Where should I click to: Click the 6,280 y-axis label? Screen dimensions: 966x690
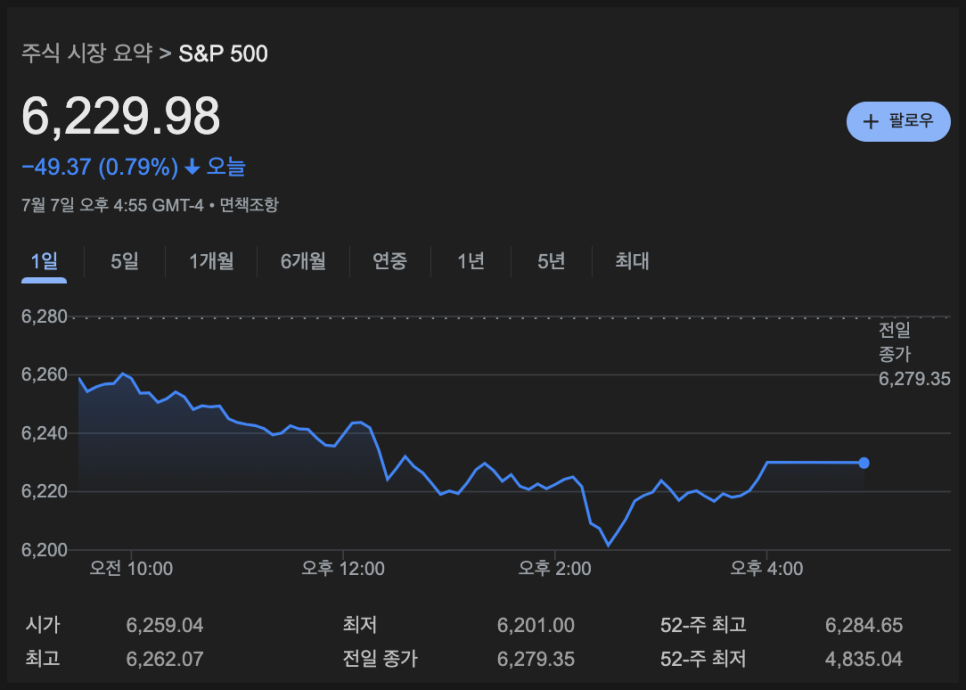(44, 317)
